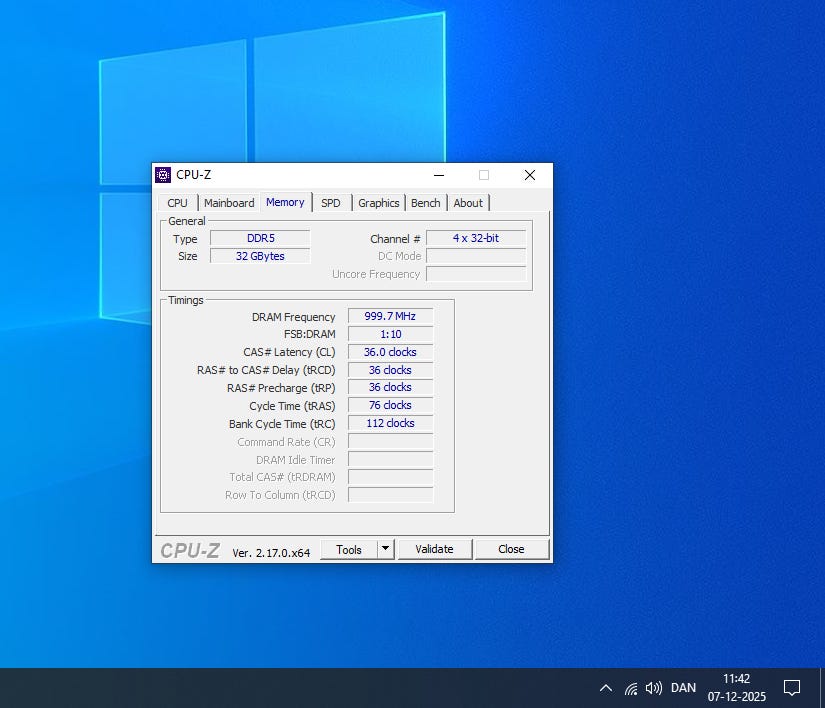Click the volume speaker tray icon
The width and height of the screenshot is (825, 708).
pyautogui.click(x=654, y=688)
